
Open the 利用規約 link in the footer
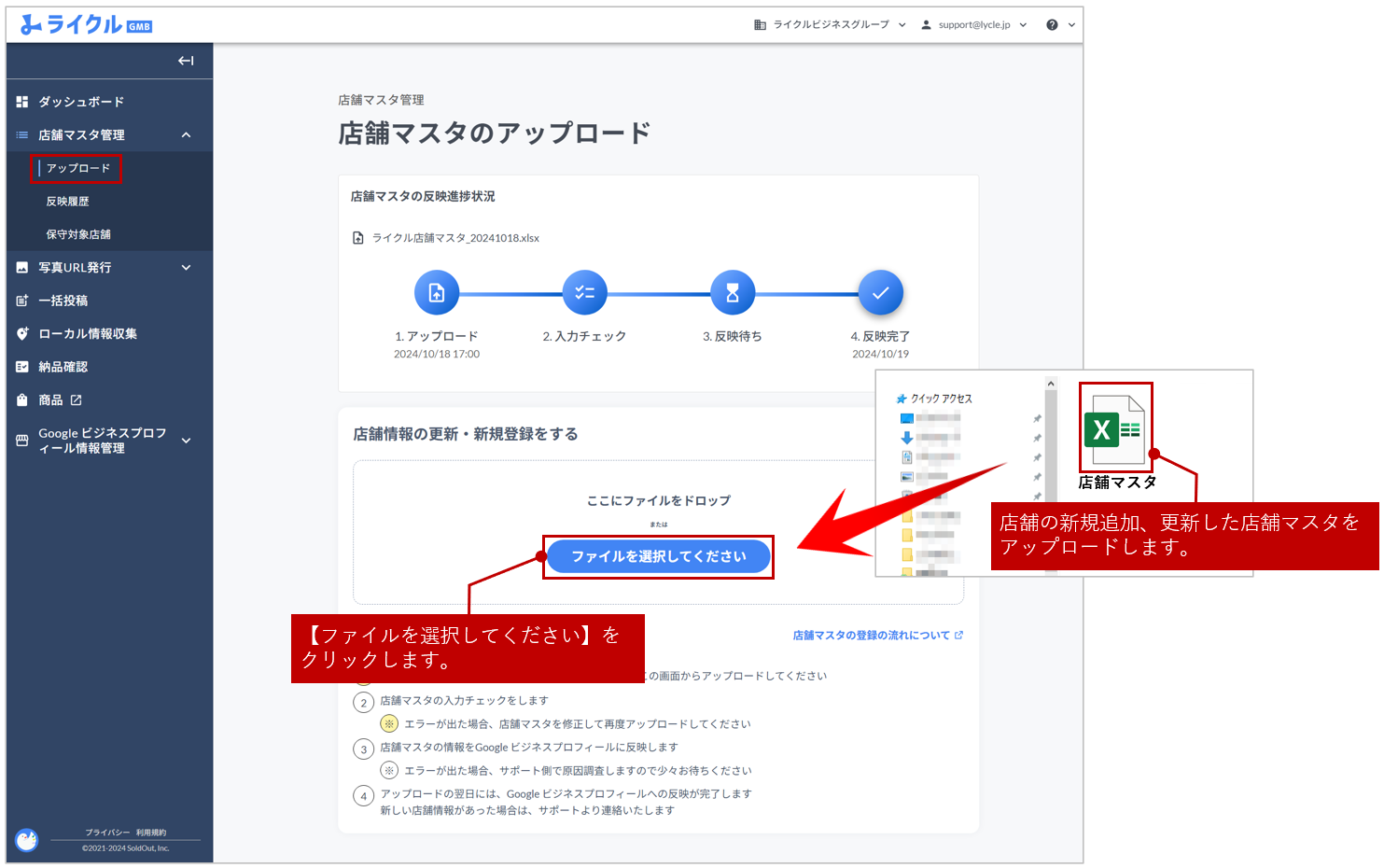tap(151, 833)
